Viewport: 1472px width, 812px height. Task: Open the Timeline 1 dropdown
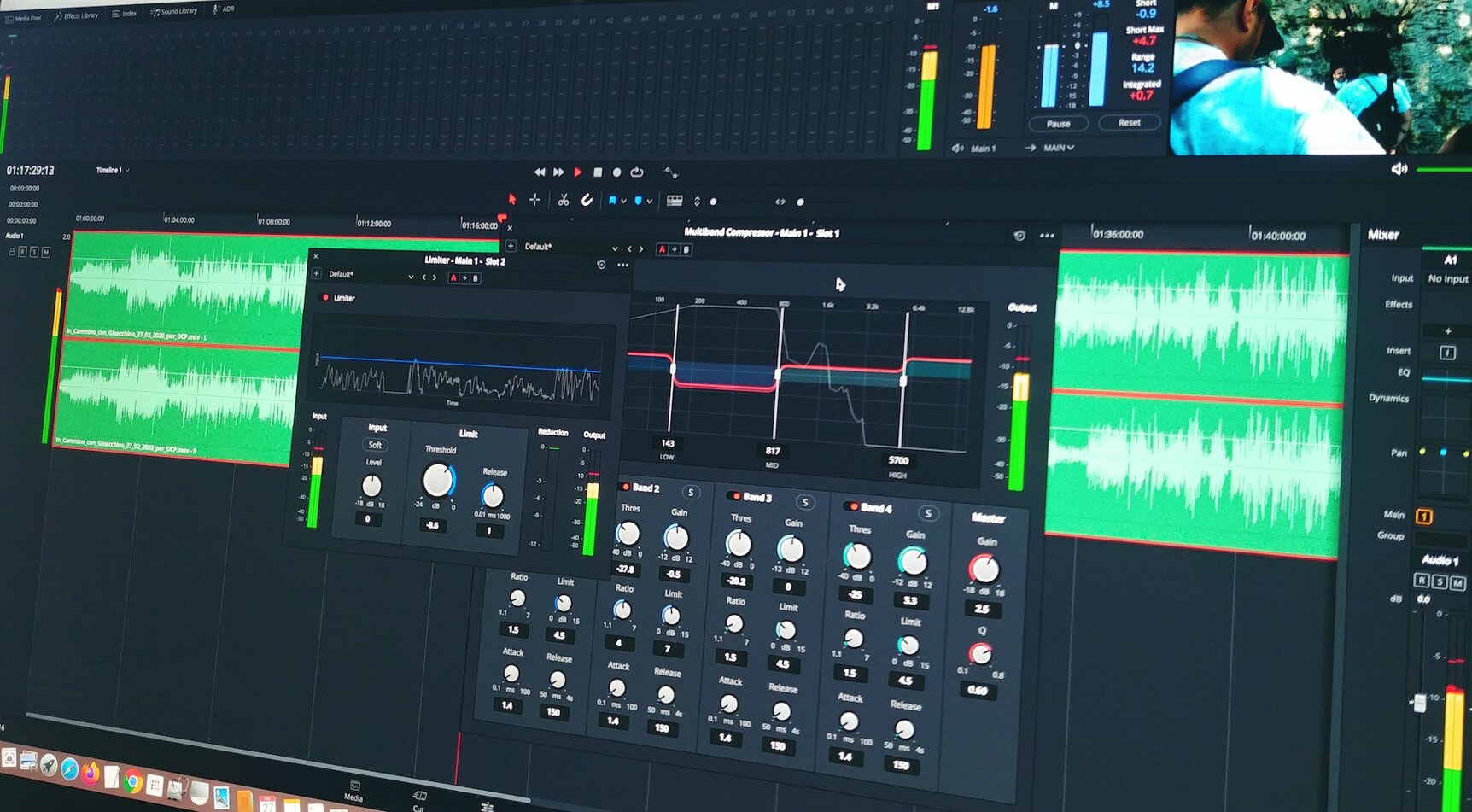click(113, 170)
